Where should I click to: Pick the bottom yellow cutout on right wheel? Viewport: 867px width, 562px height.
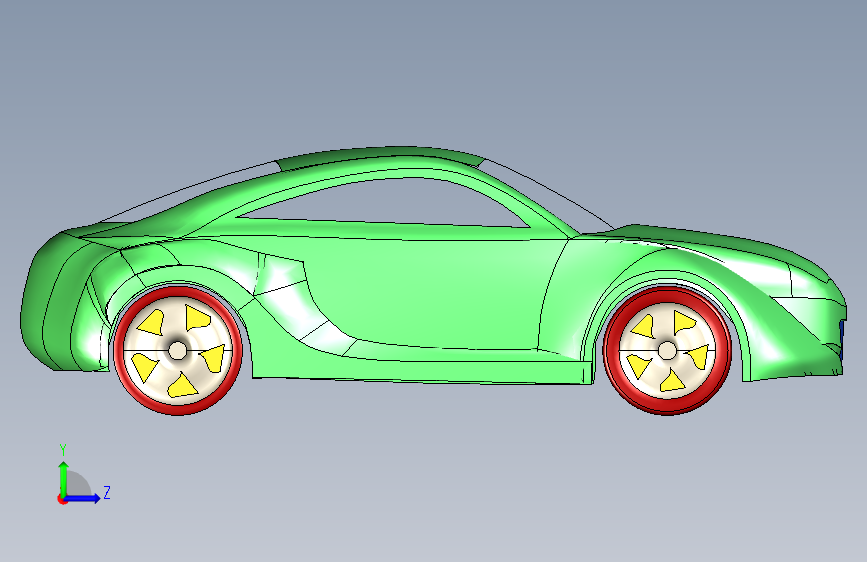point(672,381)
